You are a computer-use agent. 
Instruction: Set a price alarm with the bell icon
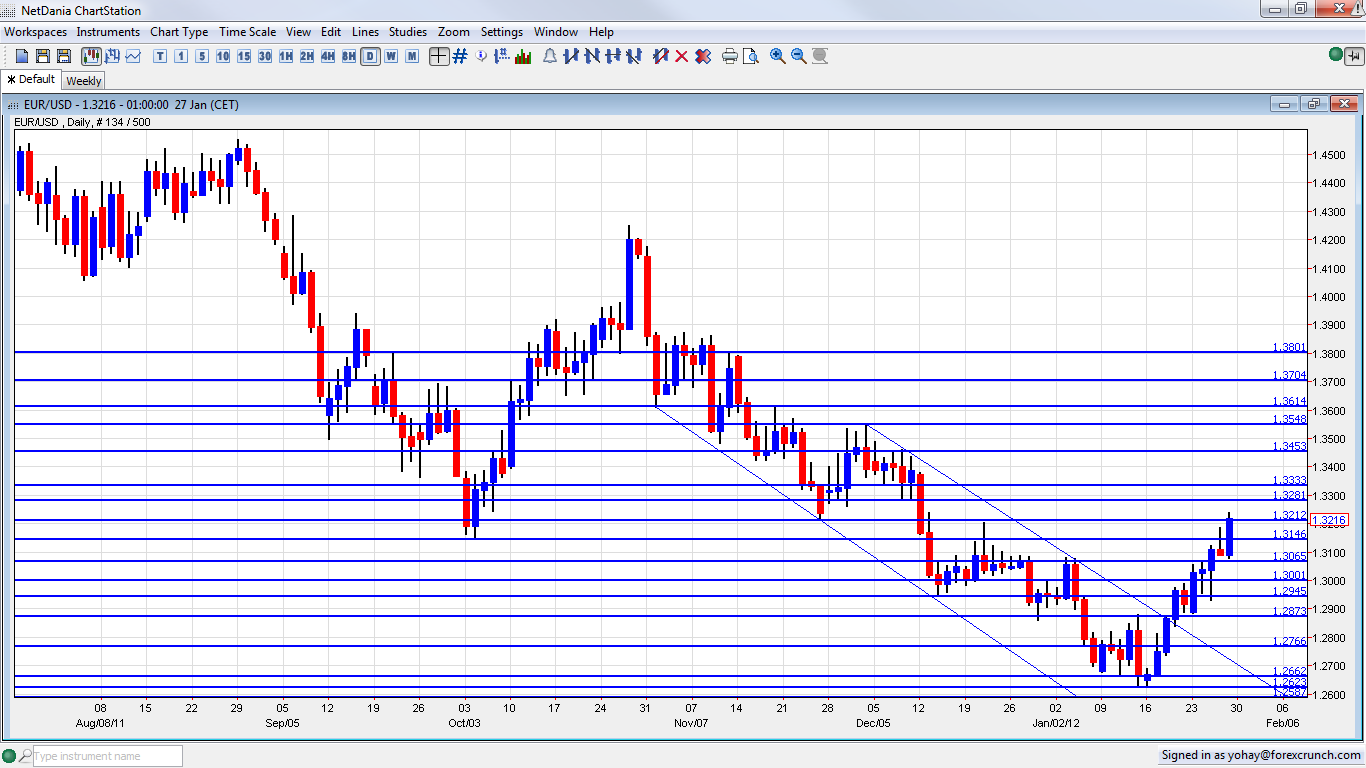coord(549,56)
